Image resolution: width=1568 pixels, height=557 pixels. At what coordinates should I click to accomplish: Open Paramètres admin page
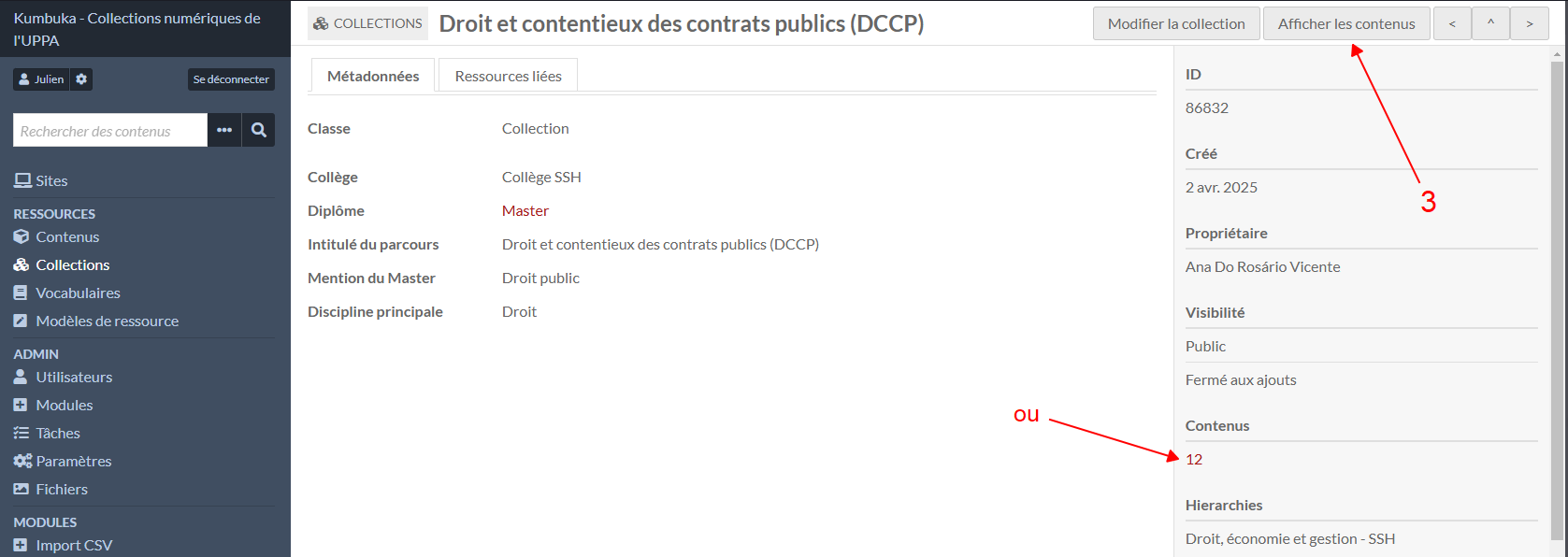tap(73, 462)
